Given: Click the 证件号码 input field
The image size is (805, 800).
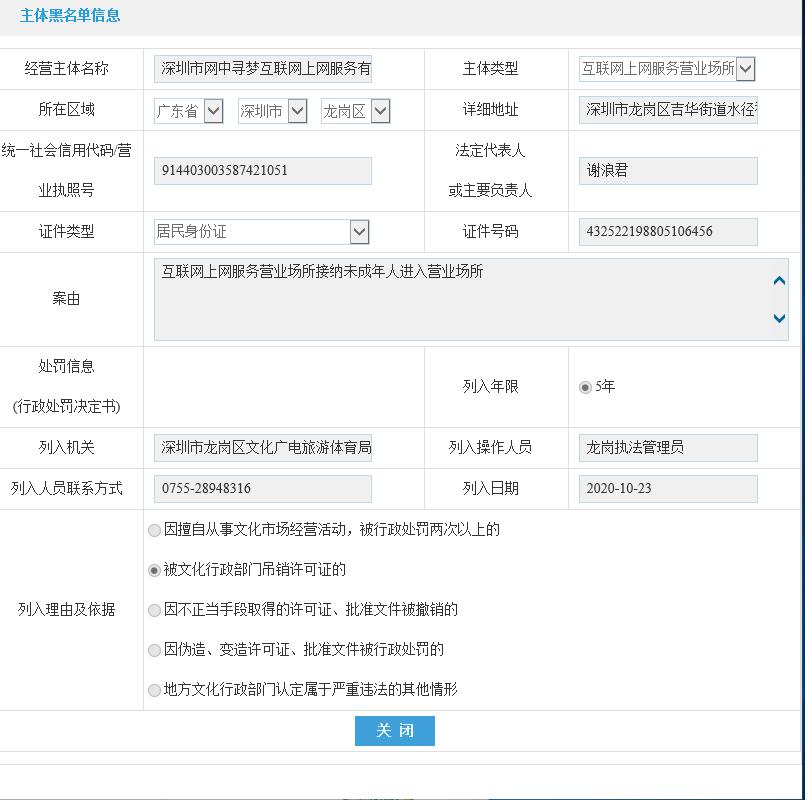Looking at the screenshot, I should [x=667, y=231].
